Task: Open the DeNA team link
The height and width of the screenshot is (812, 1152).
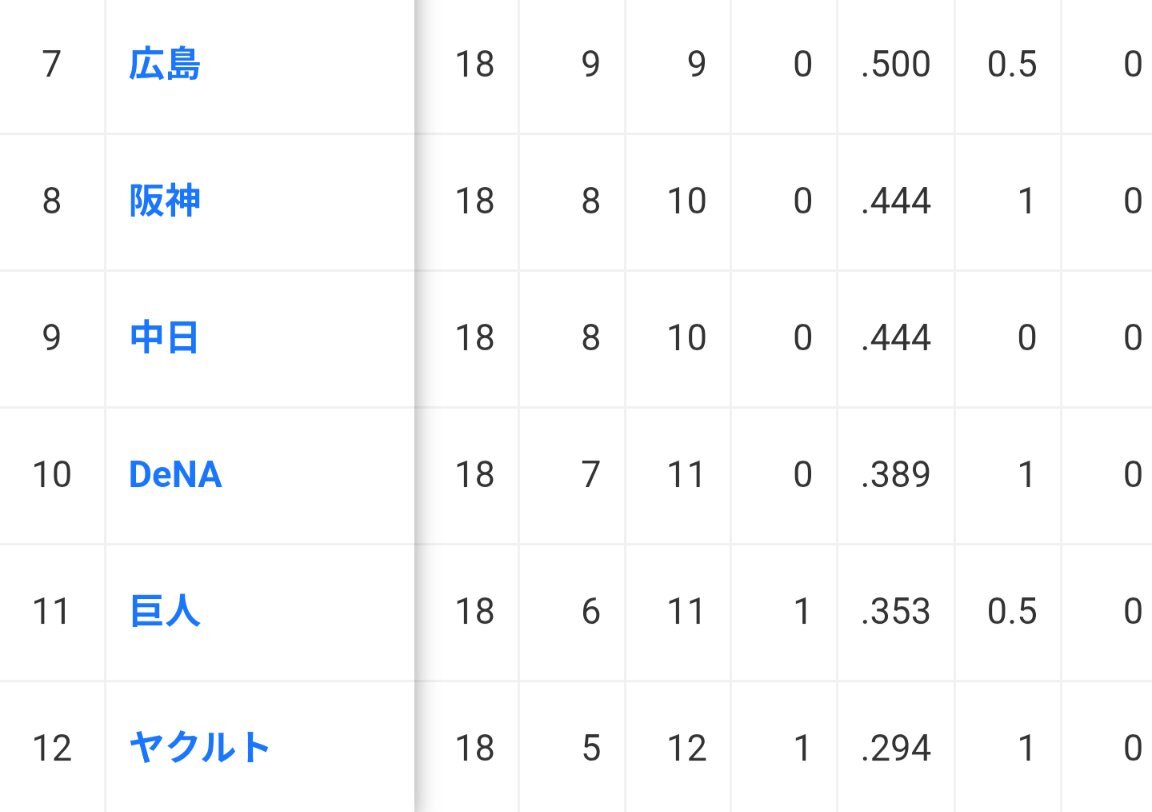Action: click(x=175, y=475)
